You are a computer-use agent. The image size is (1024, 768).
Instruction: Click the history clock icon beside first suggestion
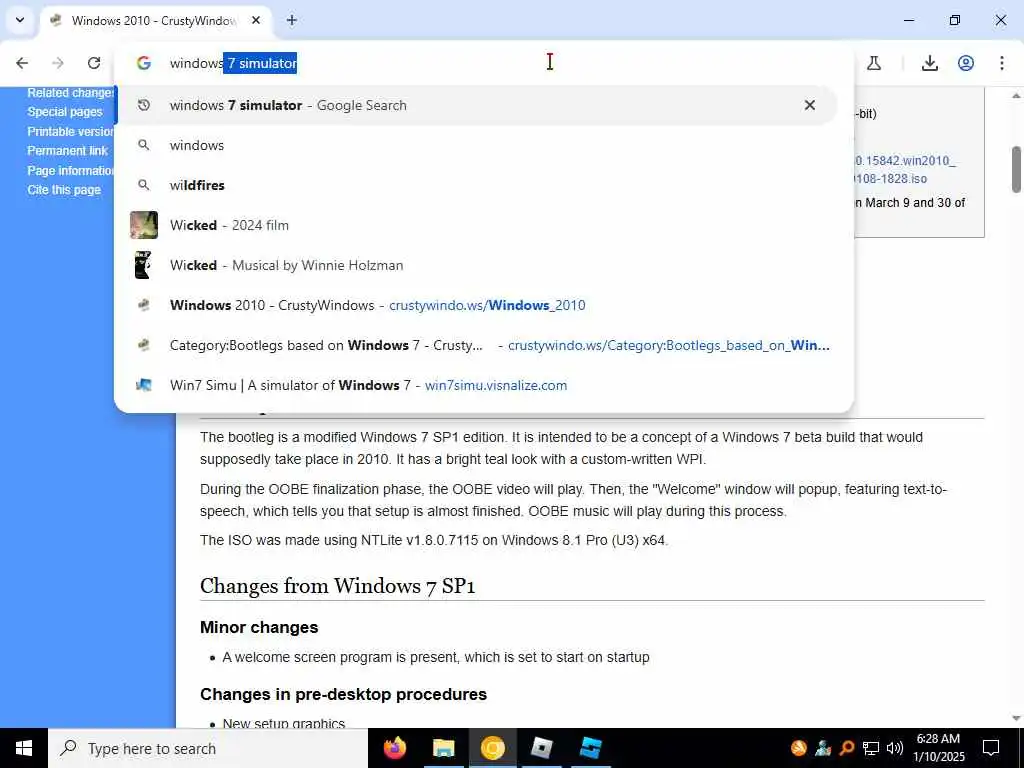(x=144, y=105)
